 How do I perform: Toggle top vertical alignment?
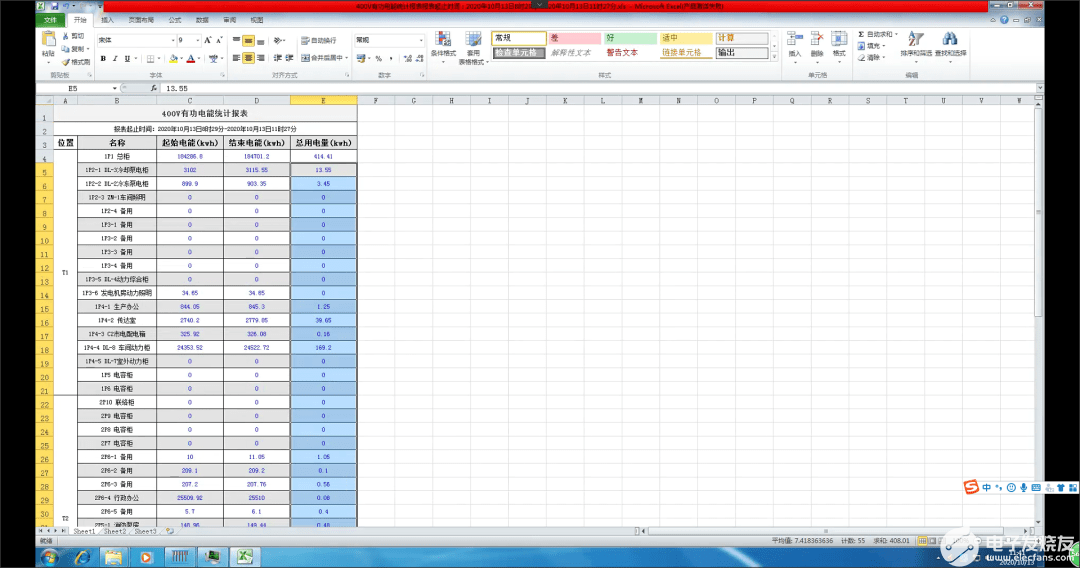coord(236,40)
